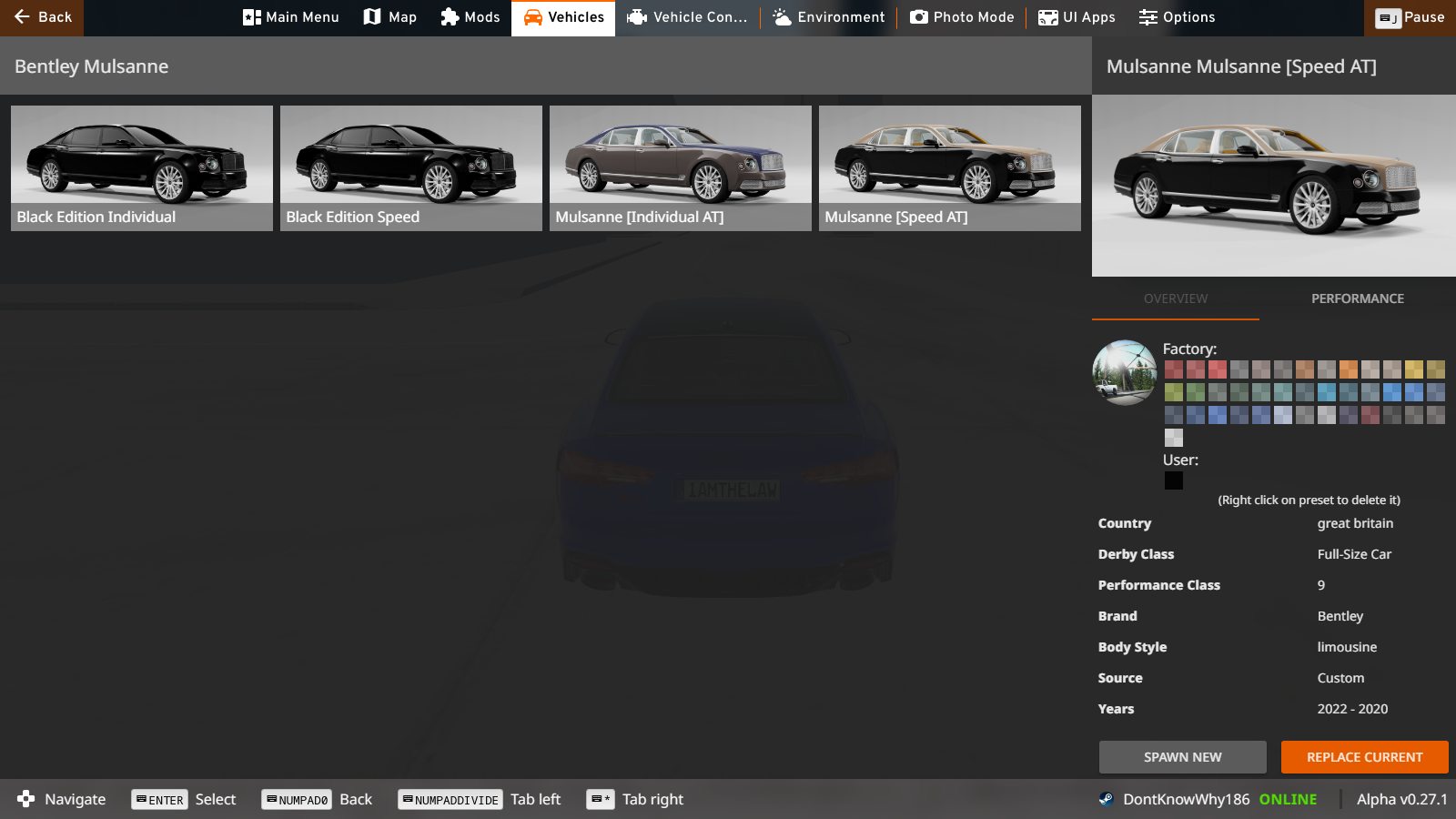Select the Black Edition Individual configuration

[x=142, y=168]
